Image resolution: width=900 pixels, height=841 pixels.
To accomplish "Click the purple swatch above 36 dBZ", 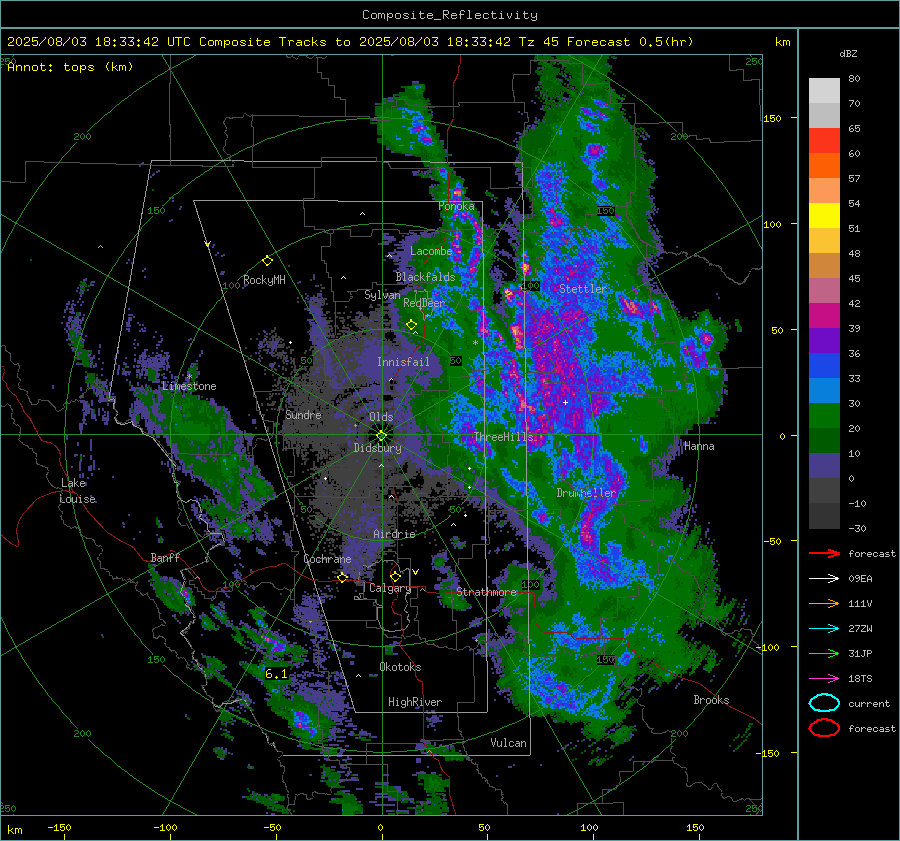I will [x=824, y=340].
